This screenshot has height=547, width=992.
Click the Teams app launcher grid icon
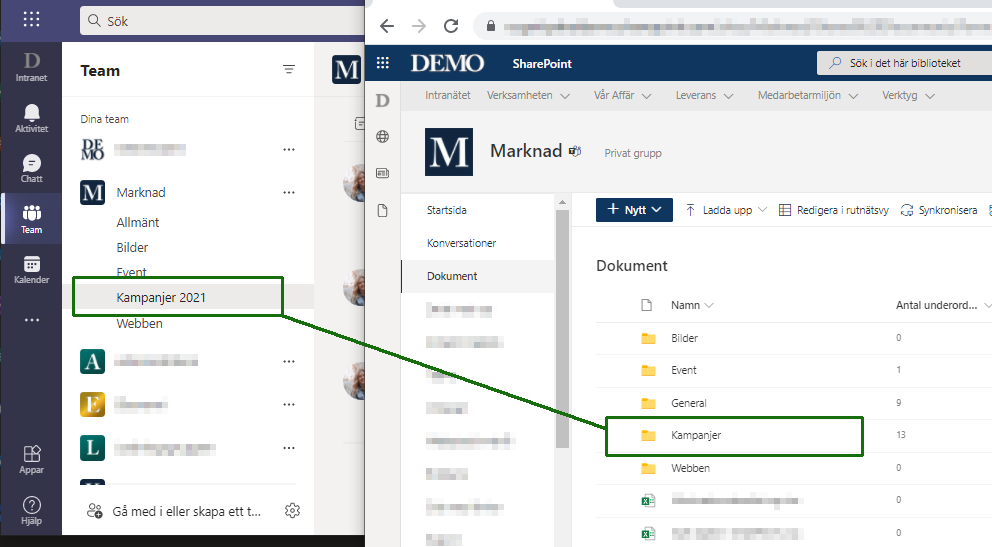click(x=31, y=19)
